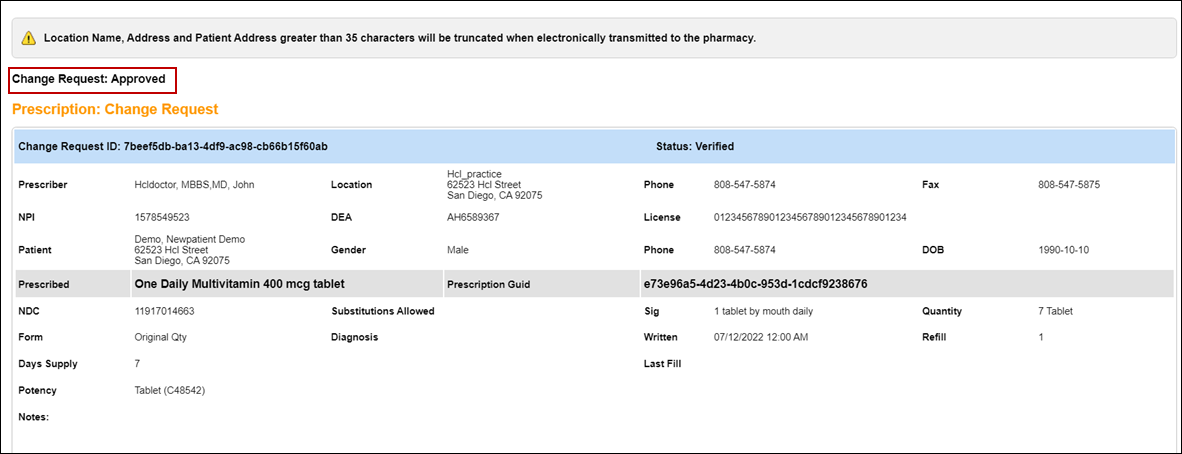Click the NDC code 11917014663
This screenshot has width=1182, height=454.
(164, 311)
